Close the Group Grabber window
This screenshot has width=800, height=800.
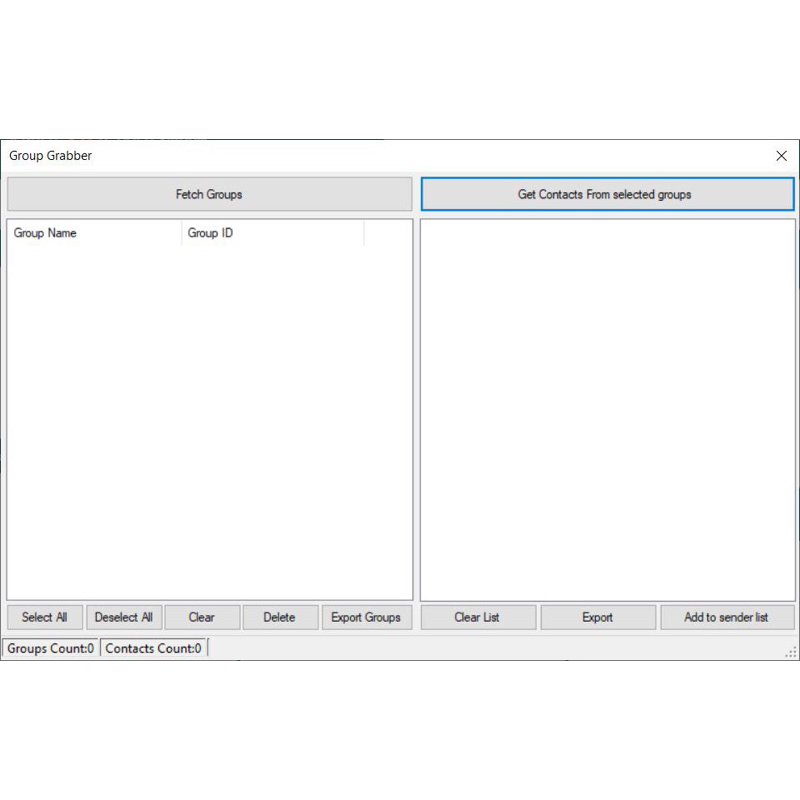(781, 156)
